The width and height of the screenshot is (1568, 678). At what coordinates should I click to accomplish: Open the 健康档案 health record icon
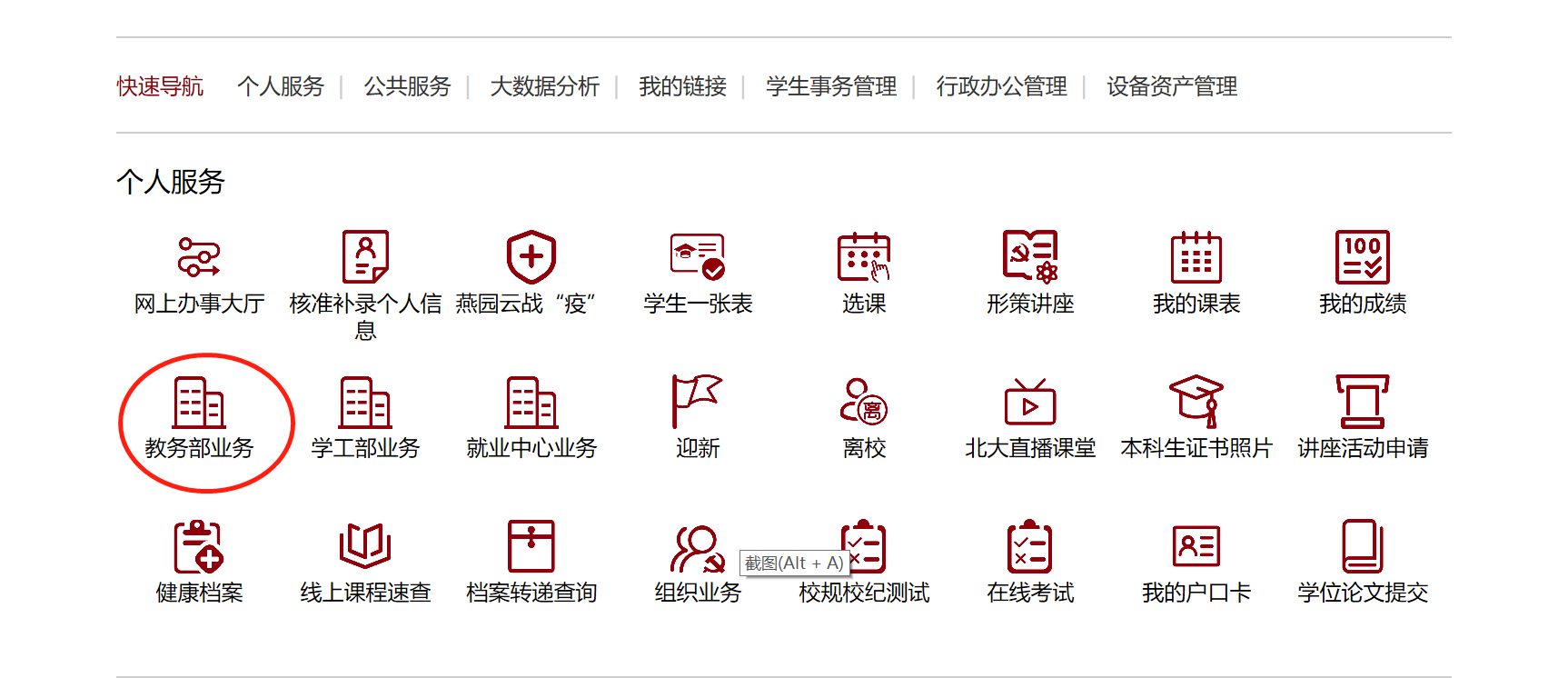(x=199, y=546)
